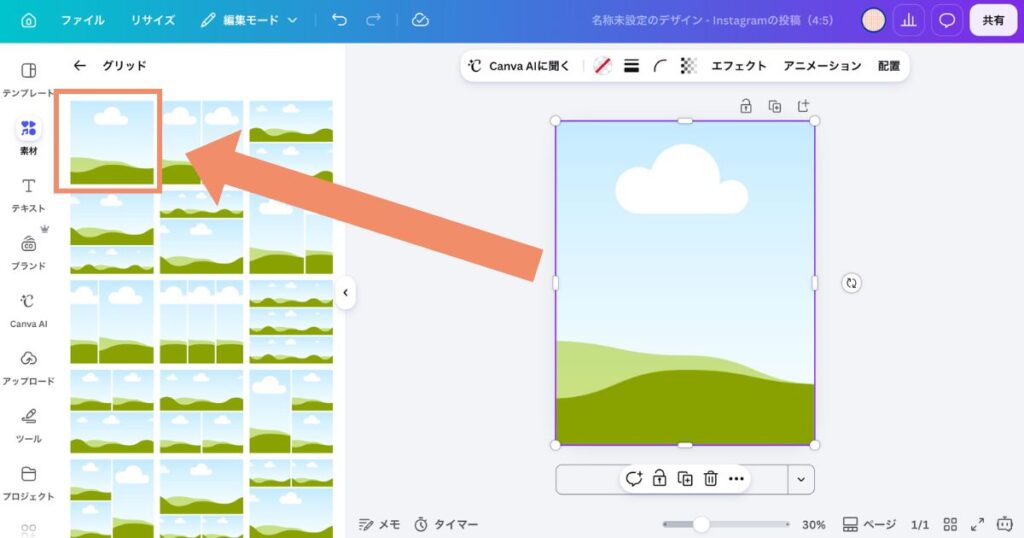Duplicate the page with top icon
The image size is (1024, 538).
775,106
